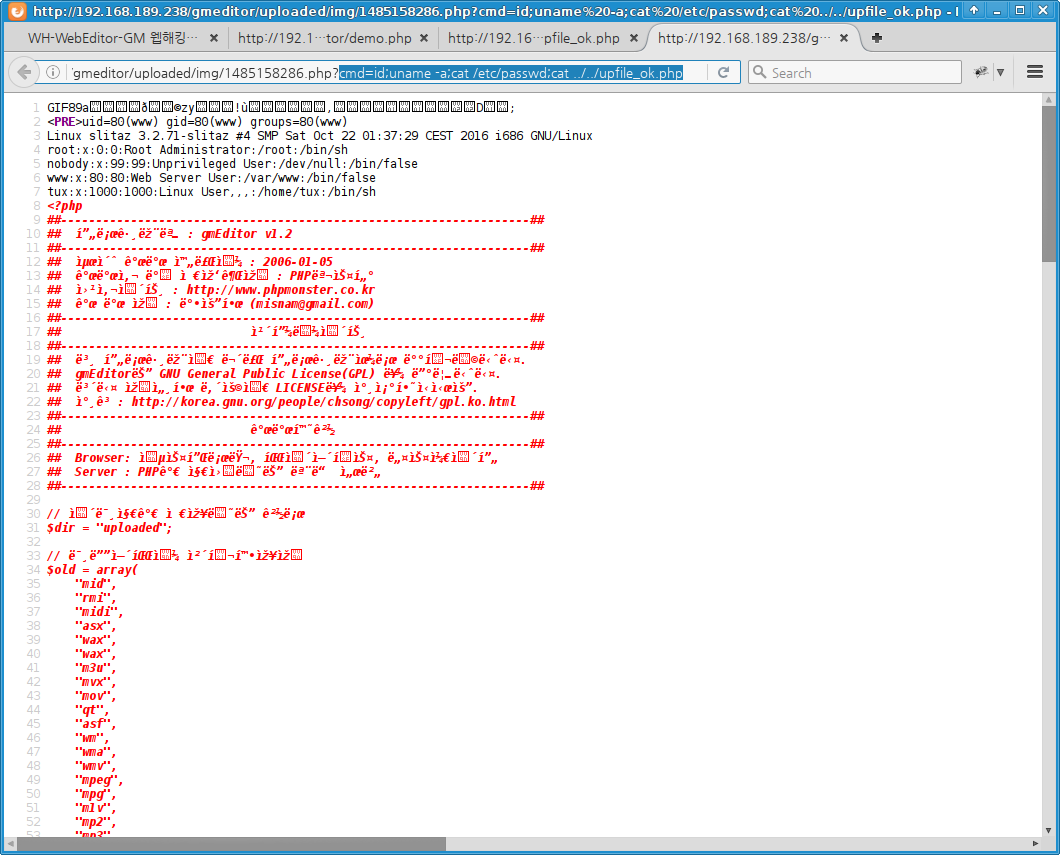Viewport: 1060px width, 855px height.
Task: Click the 'uid=80(www) gid=80(www)' output line
Action: point(197,122)
